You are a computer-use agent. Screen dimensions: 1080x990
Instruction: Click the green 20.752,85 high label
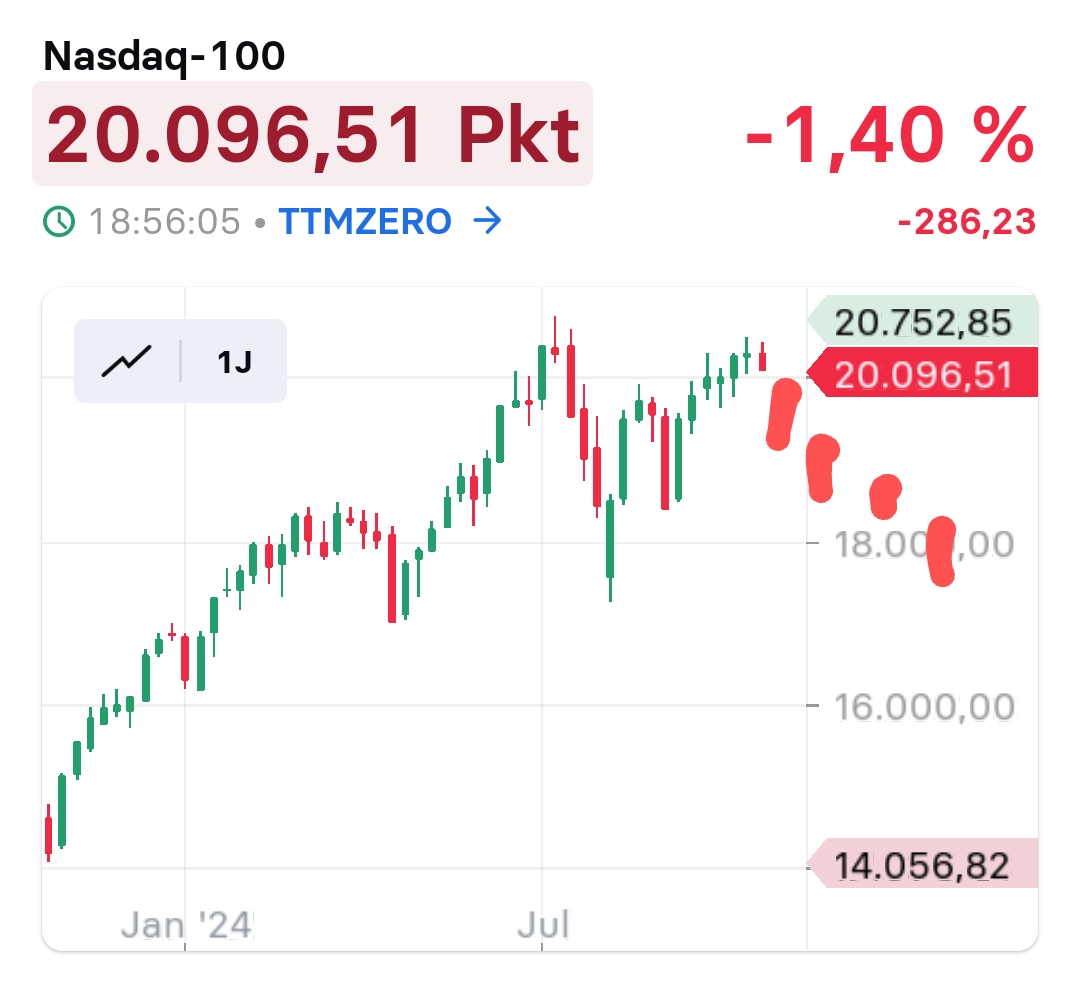(922, 323)
